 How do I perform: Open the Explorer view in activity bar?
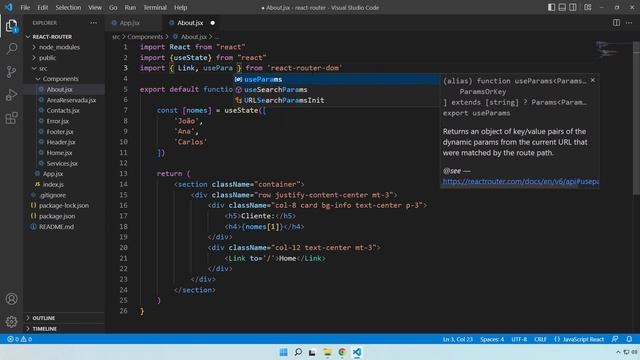click(x=11, y=26)
